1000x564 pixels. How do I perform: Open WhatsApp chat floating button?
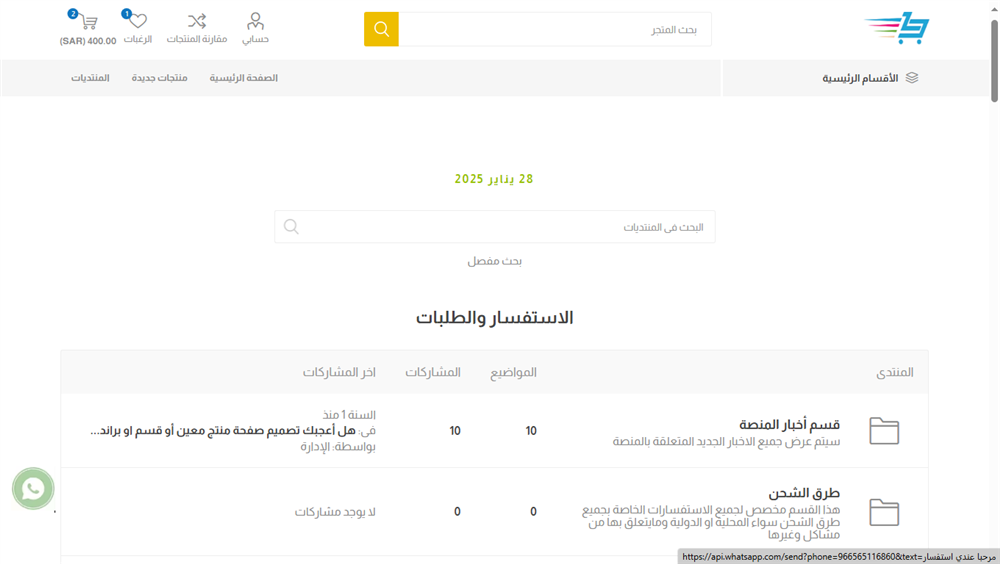tap(33, 489)
